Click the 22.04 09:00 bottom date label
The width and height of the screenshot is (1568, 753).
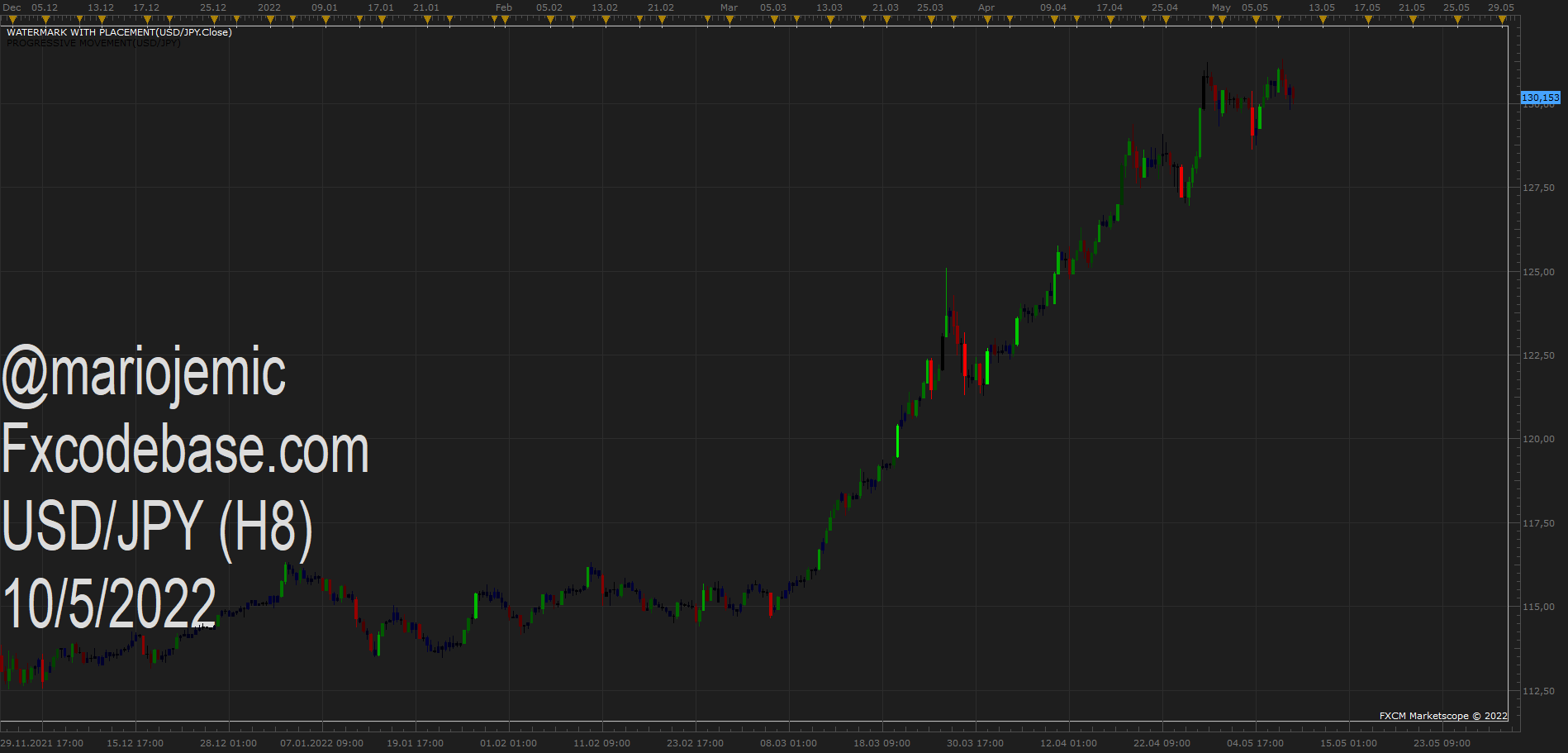pyautogui.click(x=1162, y=743)
